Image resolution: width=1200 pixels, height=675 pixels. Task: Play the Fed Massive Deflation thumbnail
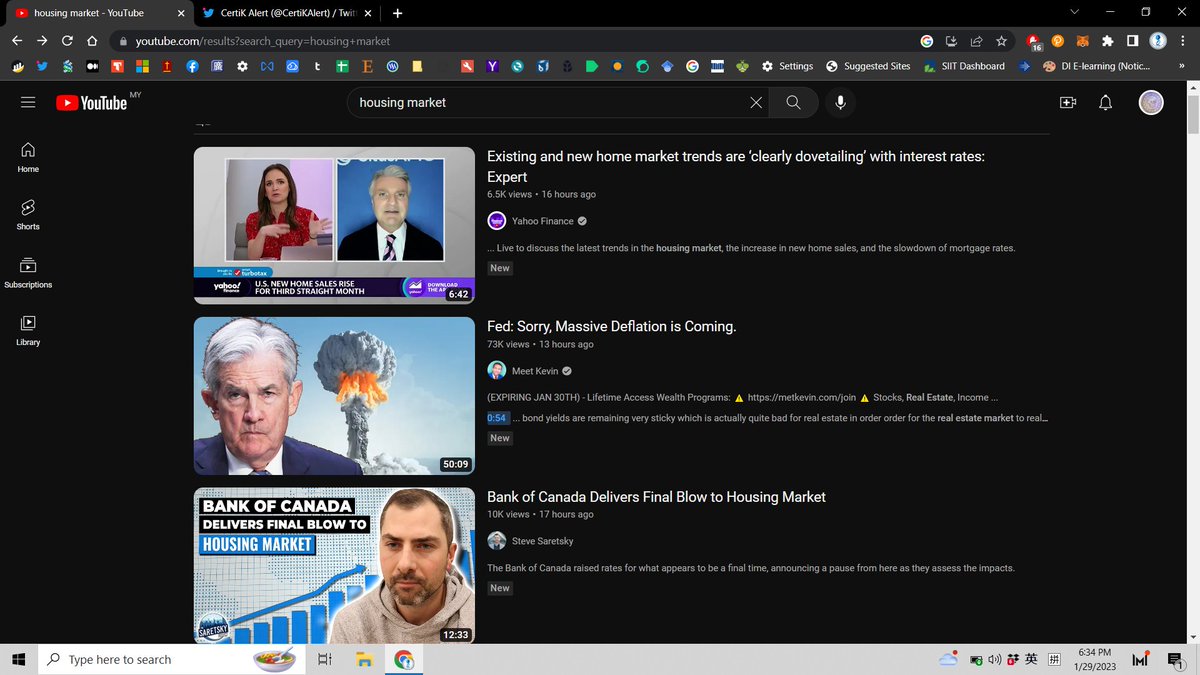[x=334, y=395]
